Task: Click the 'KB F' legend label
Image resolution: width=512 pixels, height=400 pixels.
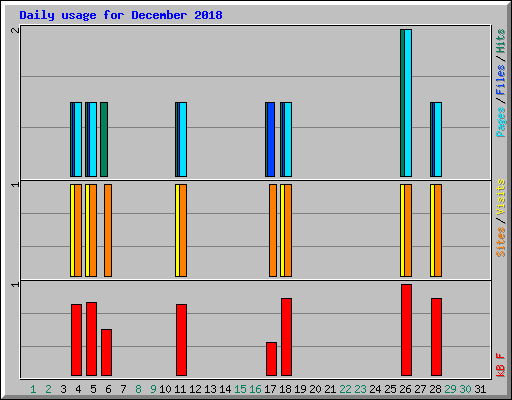Action: 501,365
